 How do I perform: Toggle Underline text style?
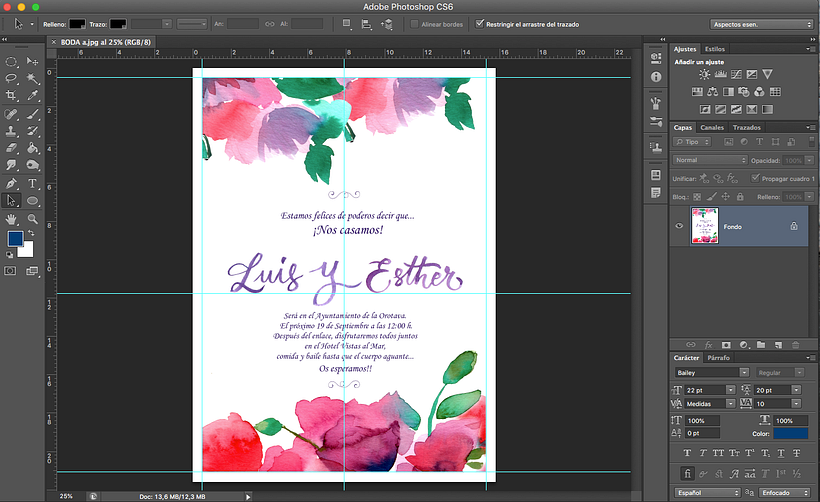click(x=781, y=453)
